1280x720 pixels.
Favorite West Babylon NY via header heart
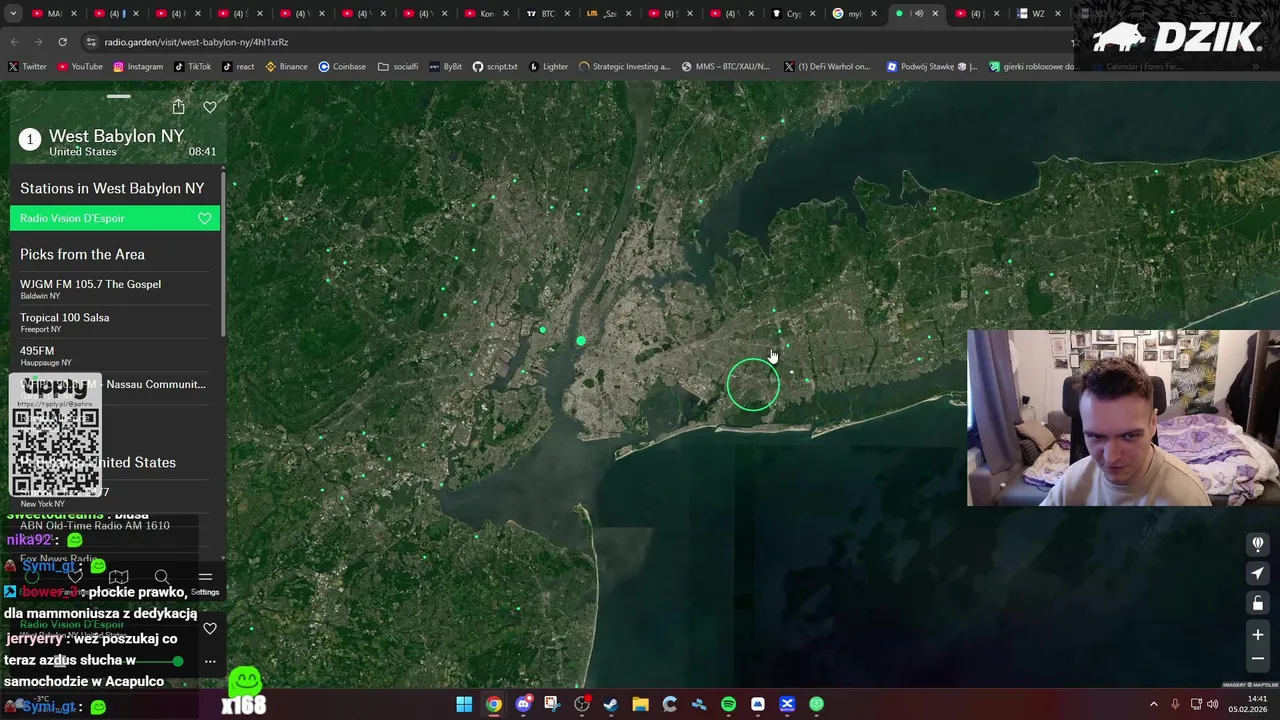[x=210, y=107]
